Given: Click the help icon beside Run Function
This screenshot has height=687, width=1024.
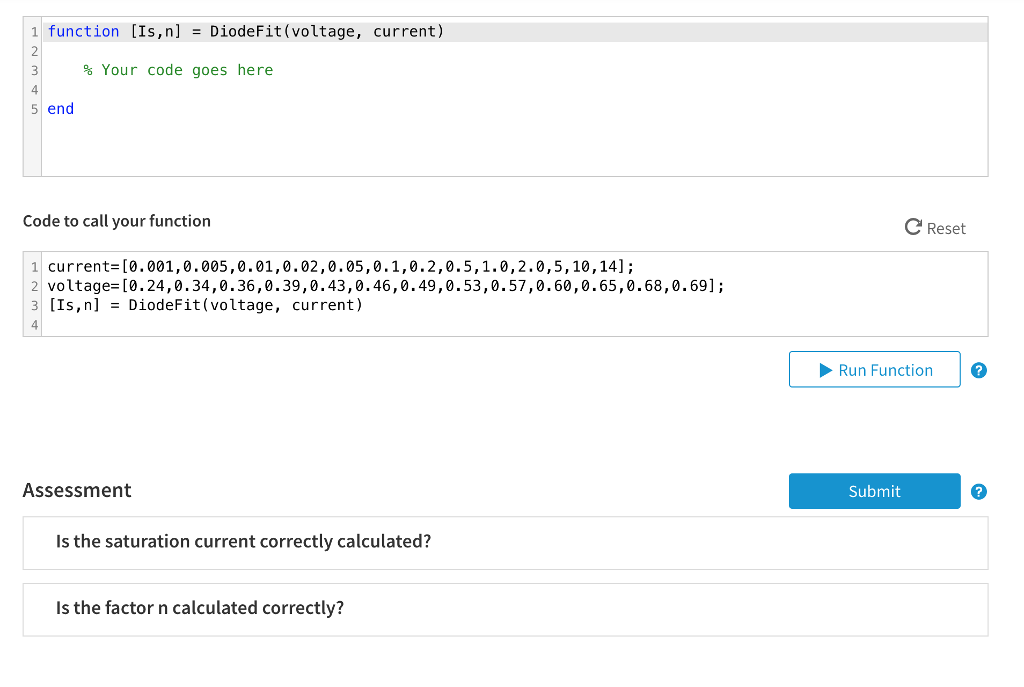Looking at the screenshot, I should point(979,370).
